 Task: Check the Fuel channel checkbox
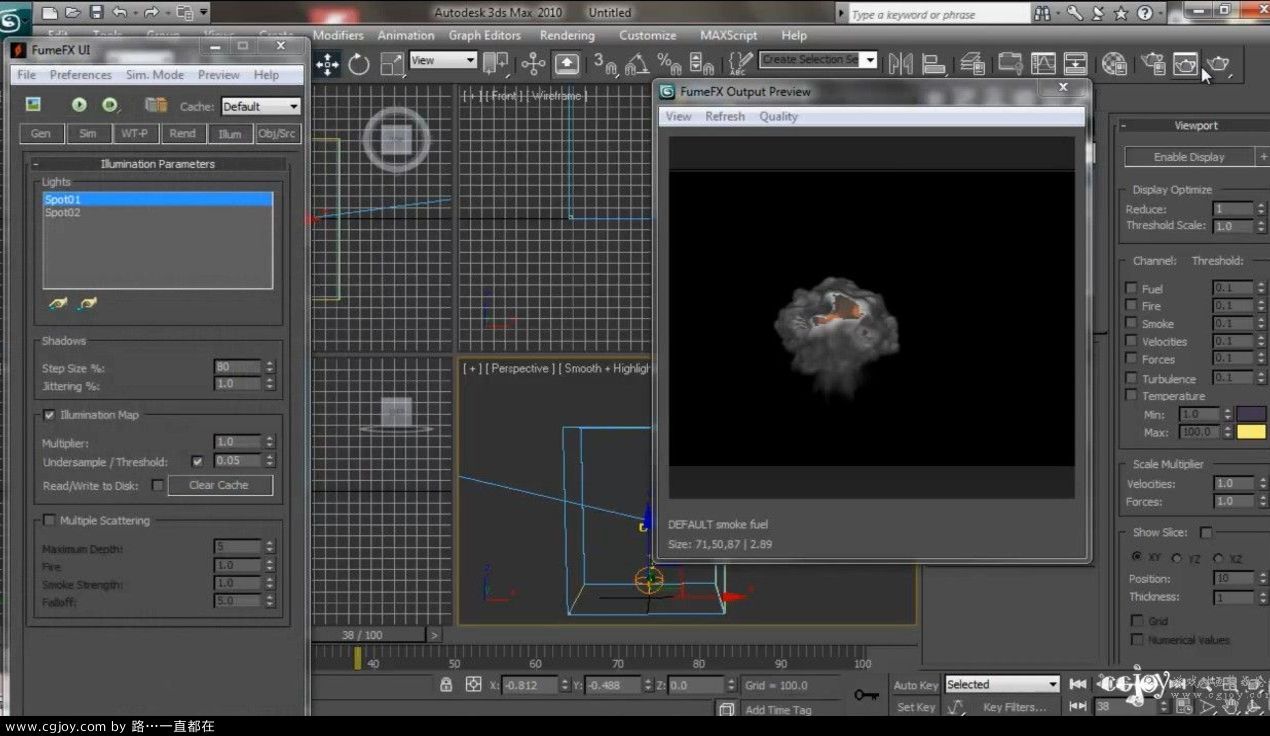(1131, 288)
